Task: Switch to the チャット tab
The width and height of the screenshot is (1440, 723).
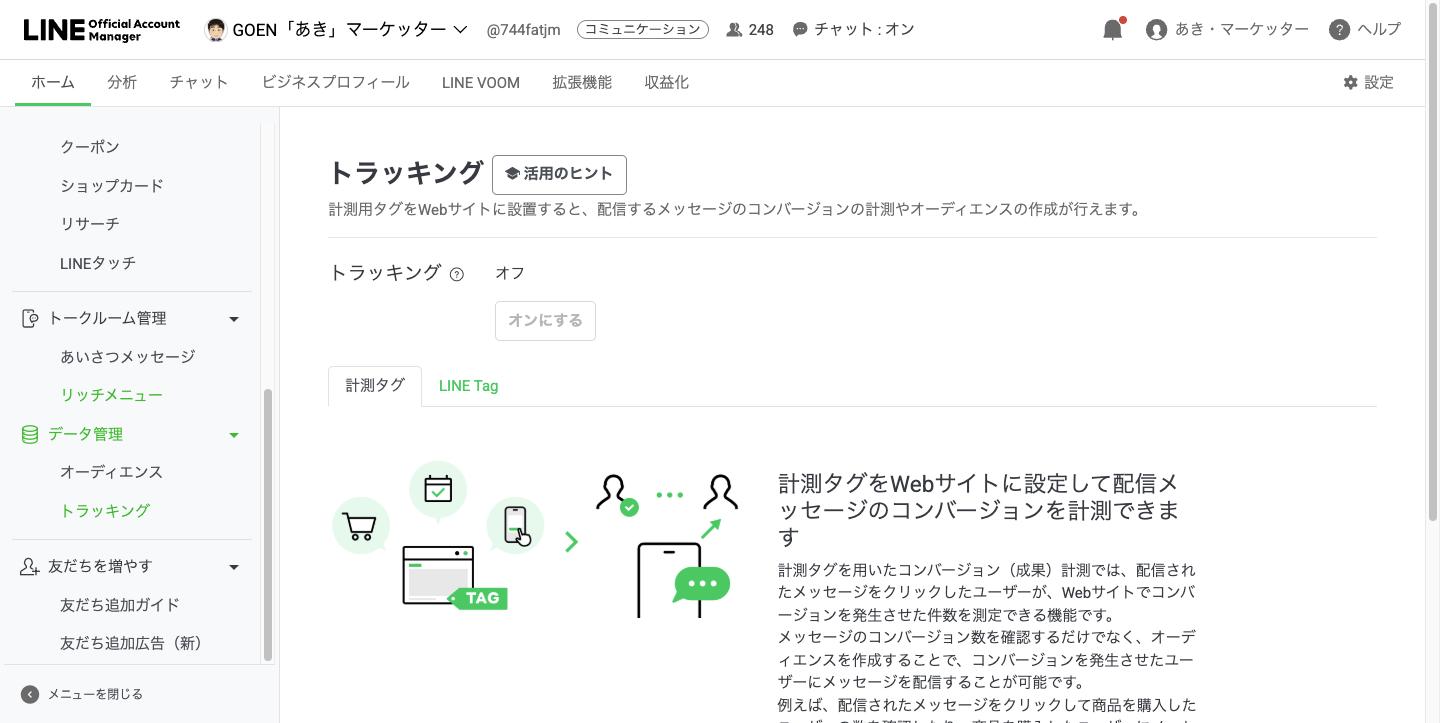Action: pos(199,82)
